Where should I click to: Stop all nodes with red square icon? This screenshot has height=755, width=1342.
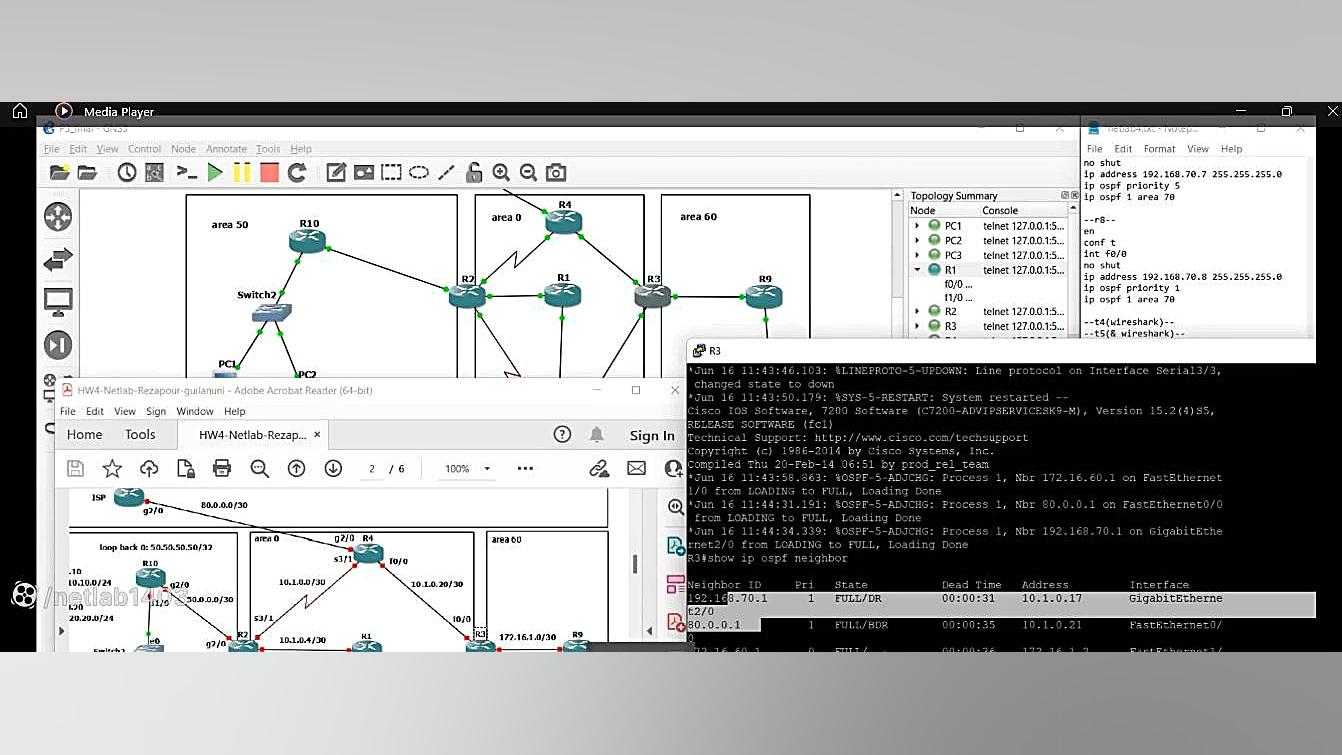click(269, 172)
